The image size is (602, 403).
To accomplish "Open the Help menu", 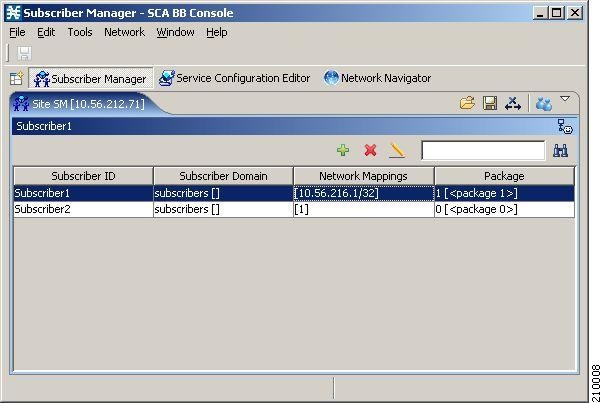I will click(x=217, y=32).
